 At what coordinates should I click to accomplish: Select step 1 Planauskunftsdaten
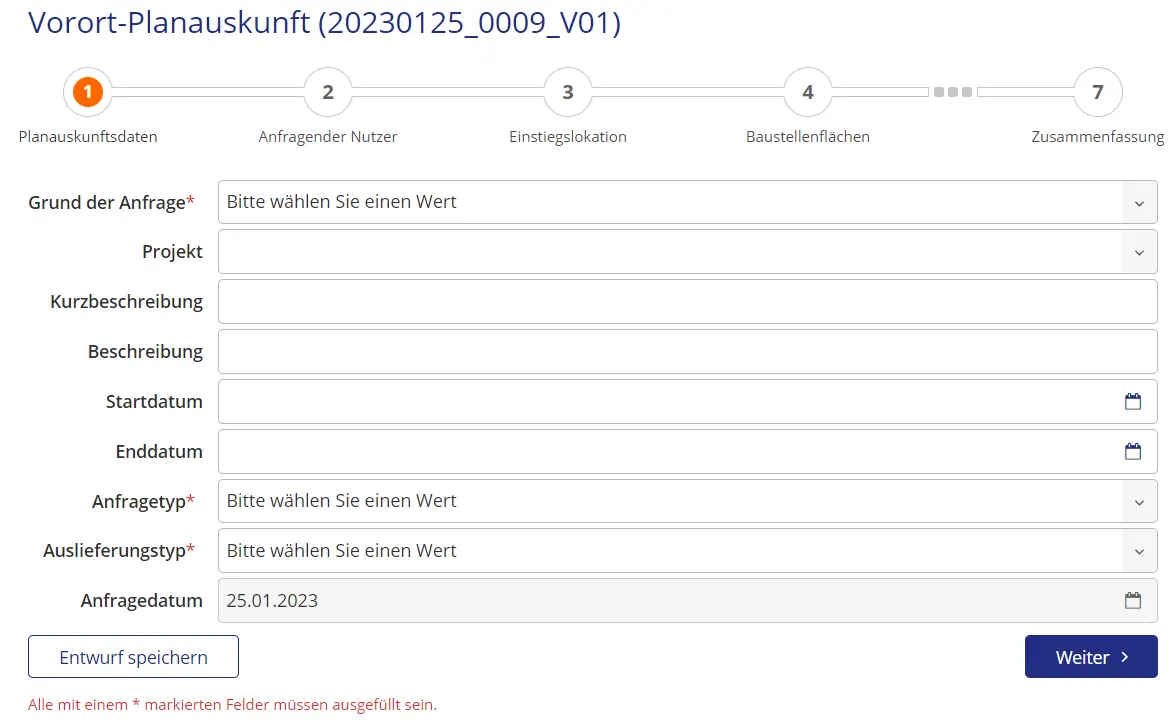[x=87, y=91]
